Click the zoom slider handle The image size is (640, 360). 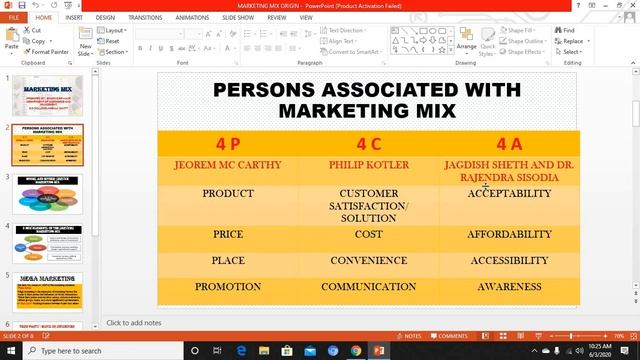click(571, 336)
